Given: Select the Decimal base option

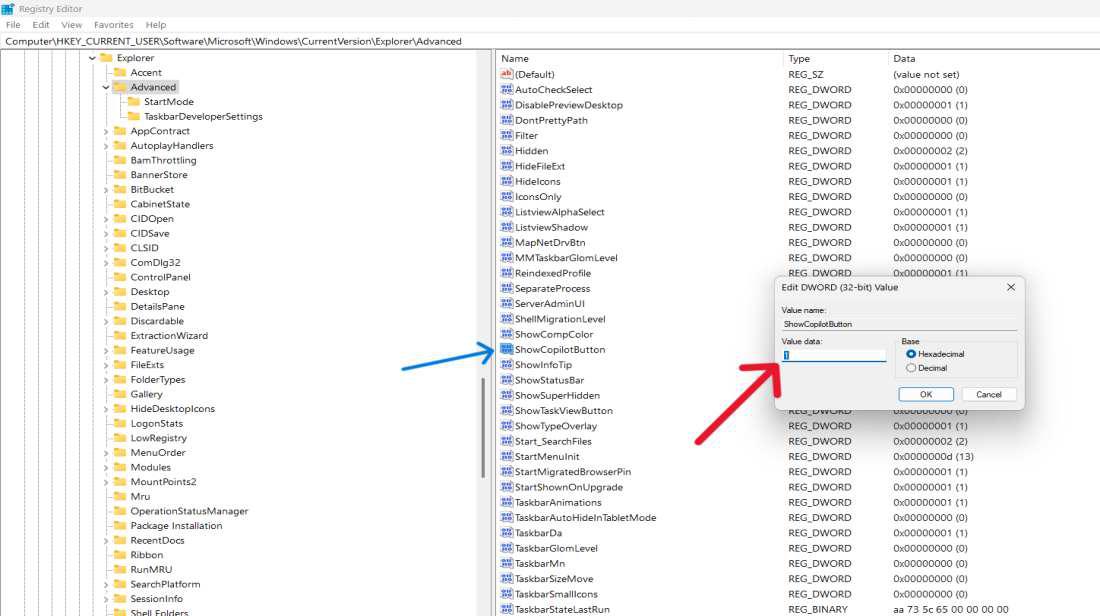Looking at the screenshot, I should pyautogui.click(x=911, y=368).
